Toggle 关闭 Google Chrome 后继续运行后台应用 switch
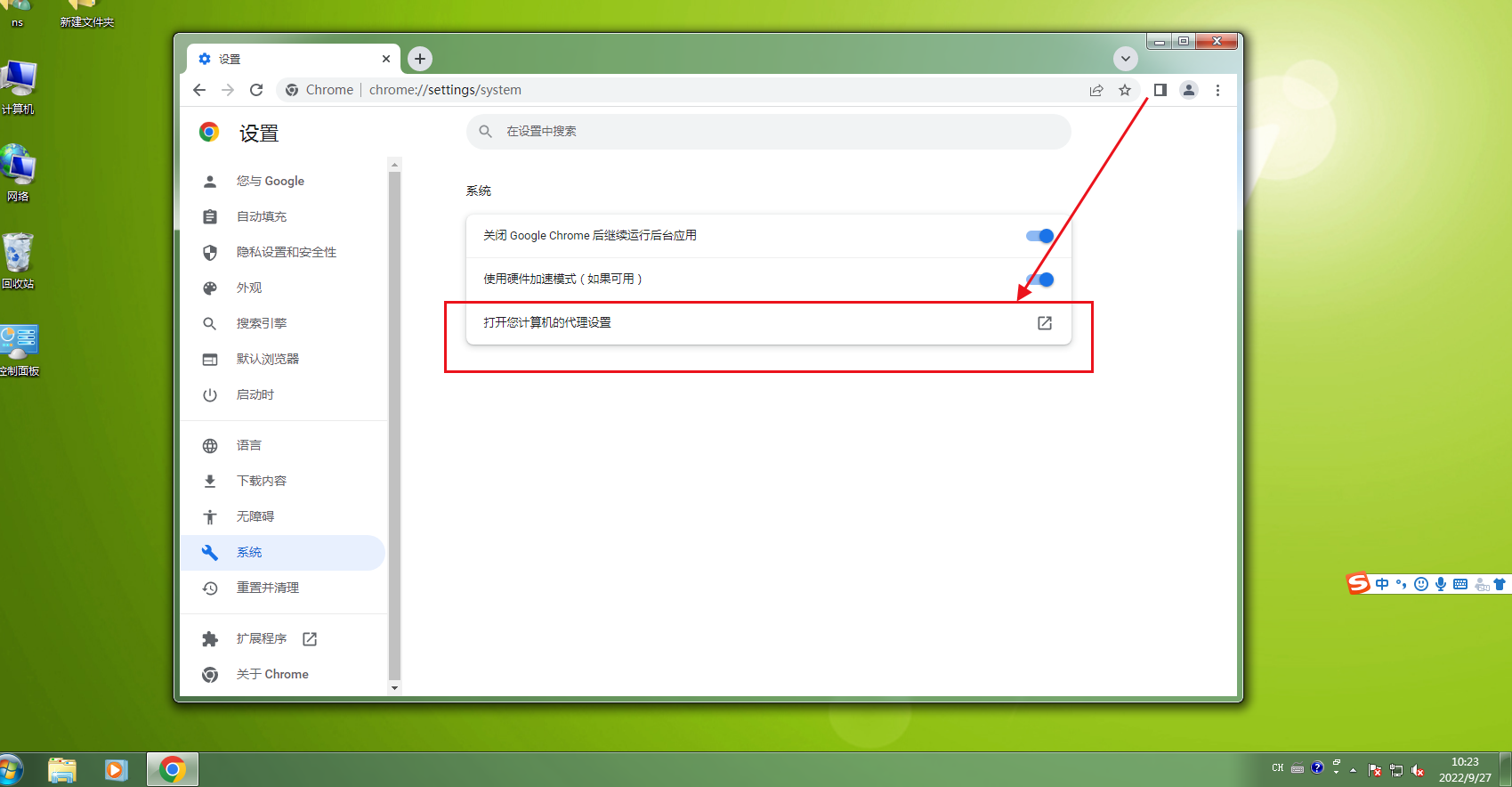The width and height of the screenshot is (1512, 787). pyautogui.click(x=1039, y=236)
